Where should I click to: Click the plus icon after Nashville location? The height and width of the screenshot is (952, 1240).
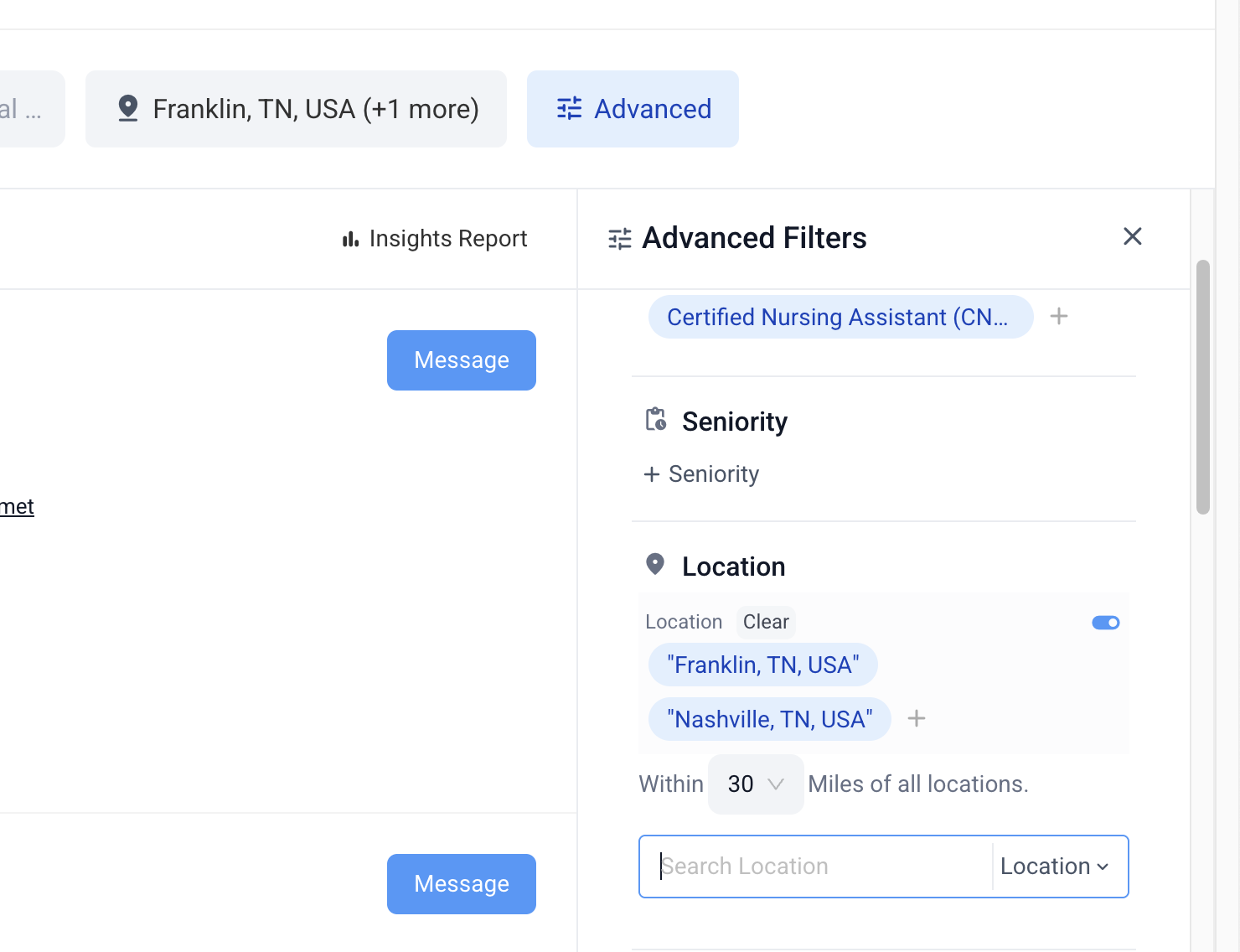(x=917, y=719)
